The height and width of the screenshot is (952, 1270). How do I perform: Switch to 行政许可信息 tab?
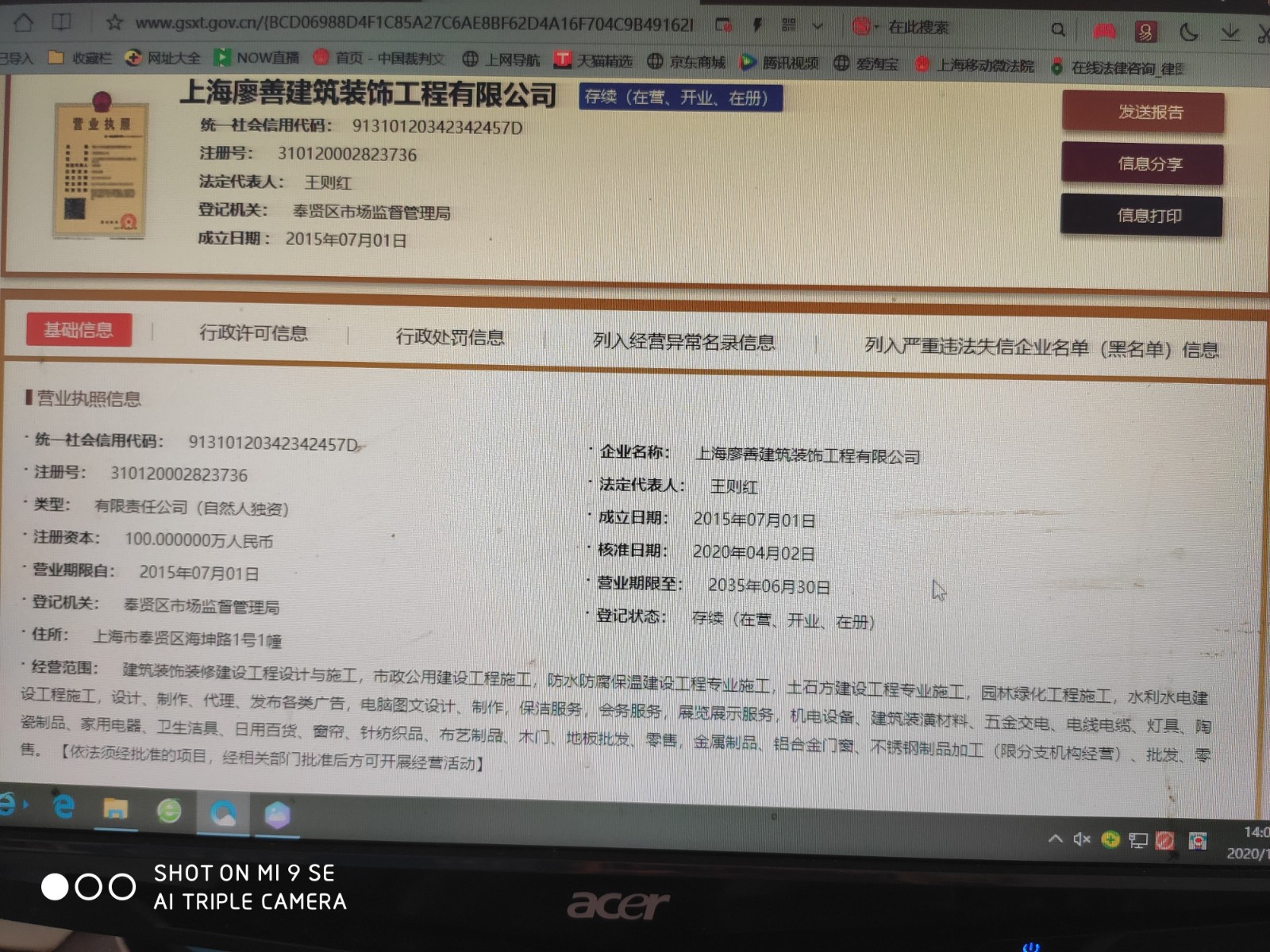coord(253,333)
